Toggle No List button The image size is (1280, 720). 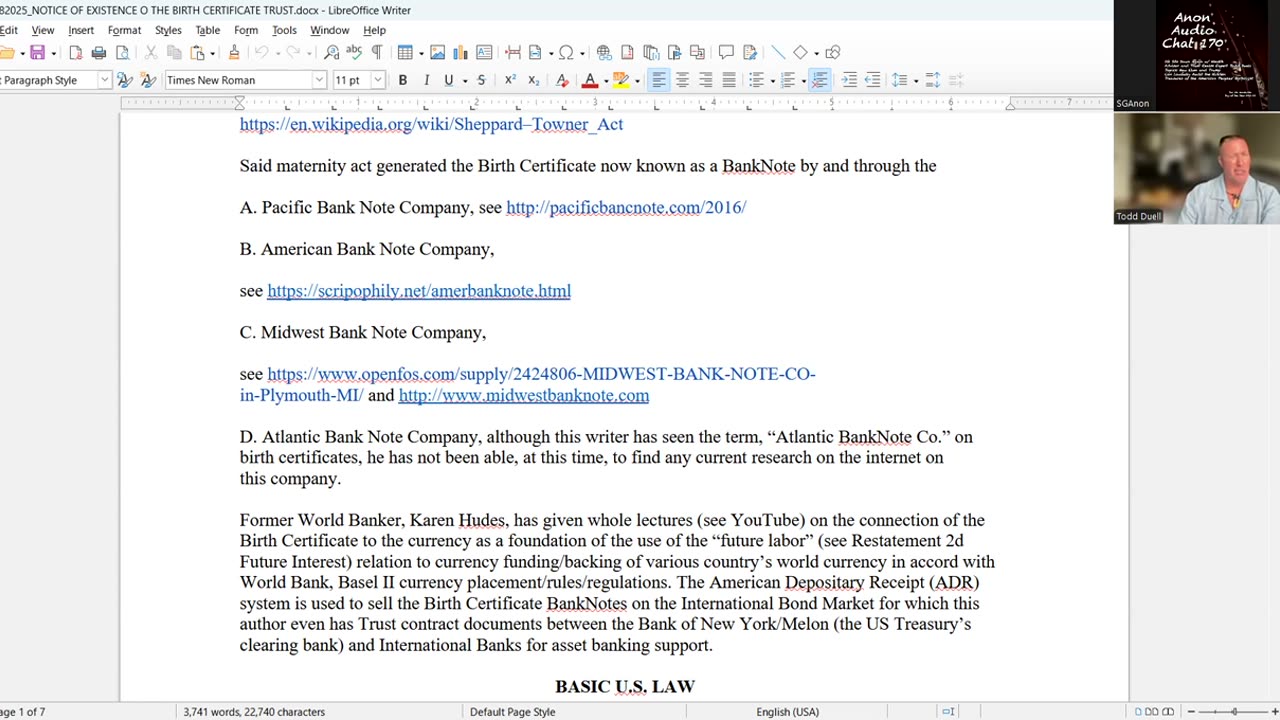tap(819, 80)
